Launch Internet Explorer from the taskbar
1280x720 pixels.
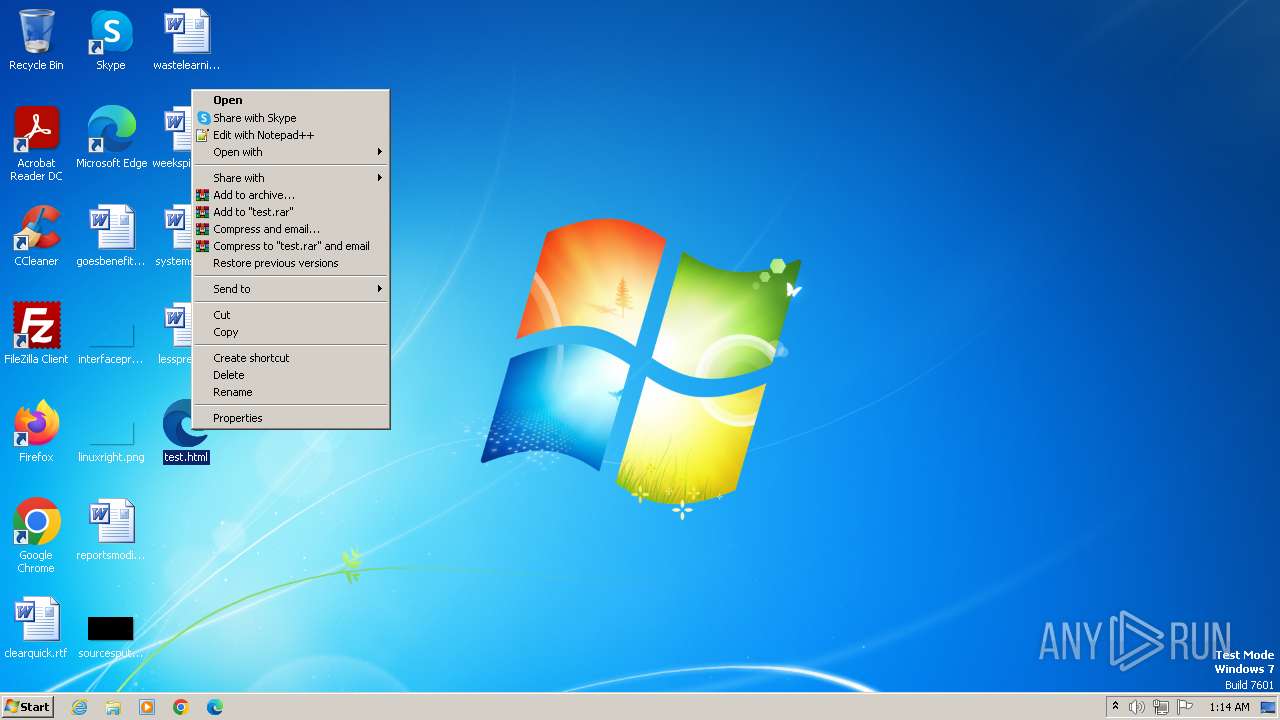point(80,707)
